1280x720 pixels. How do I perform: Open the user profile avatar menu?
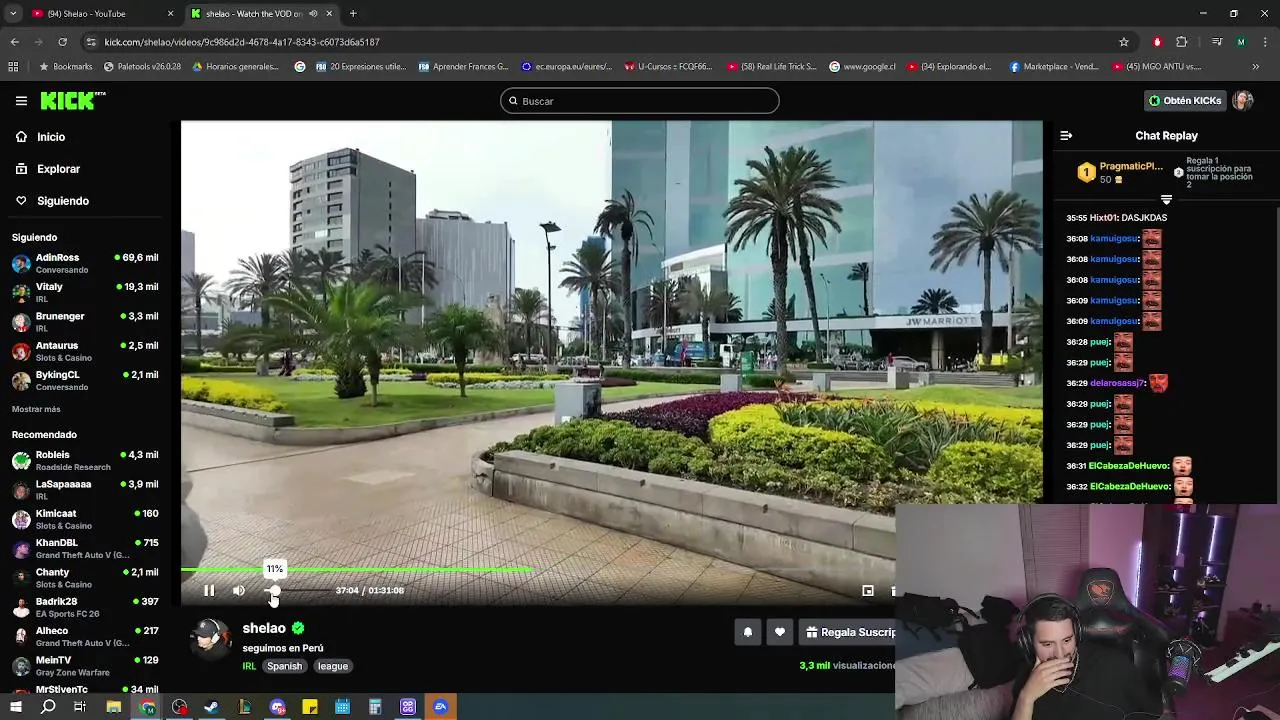(x=1243, y=101)
